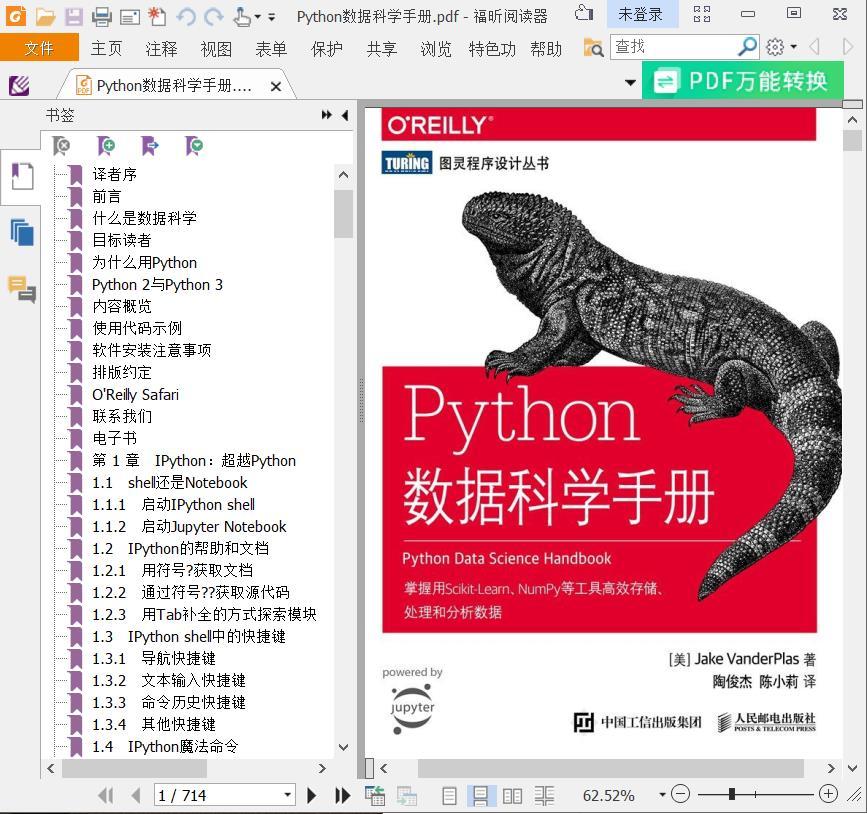Image resolution: width=867 pixels, height=814 pixels.
Task: Click in the 查找 search field
Action: coord(673,47)
